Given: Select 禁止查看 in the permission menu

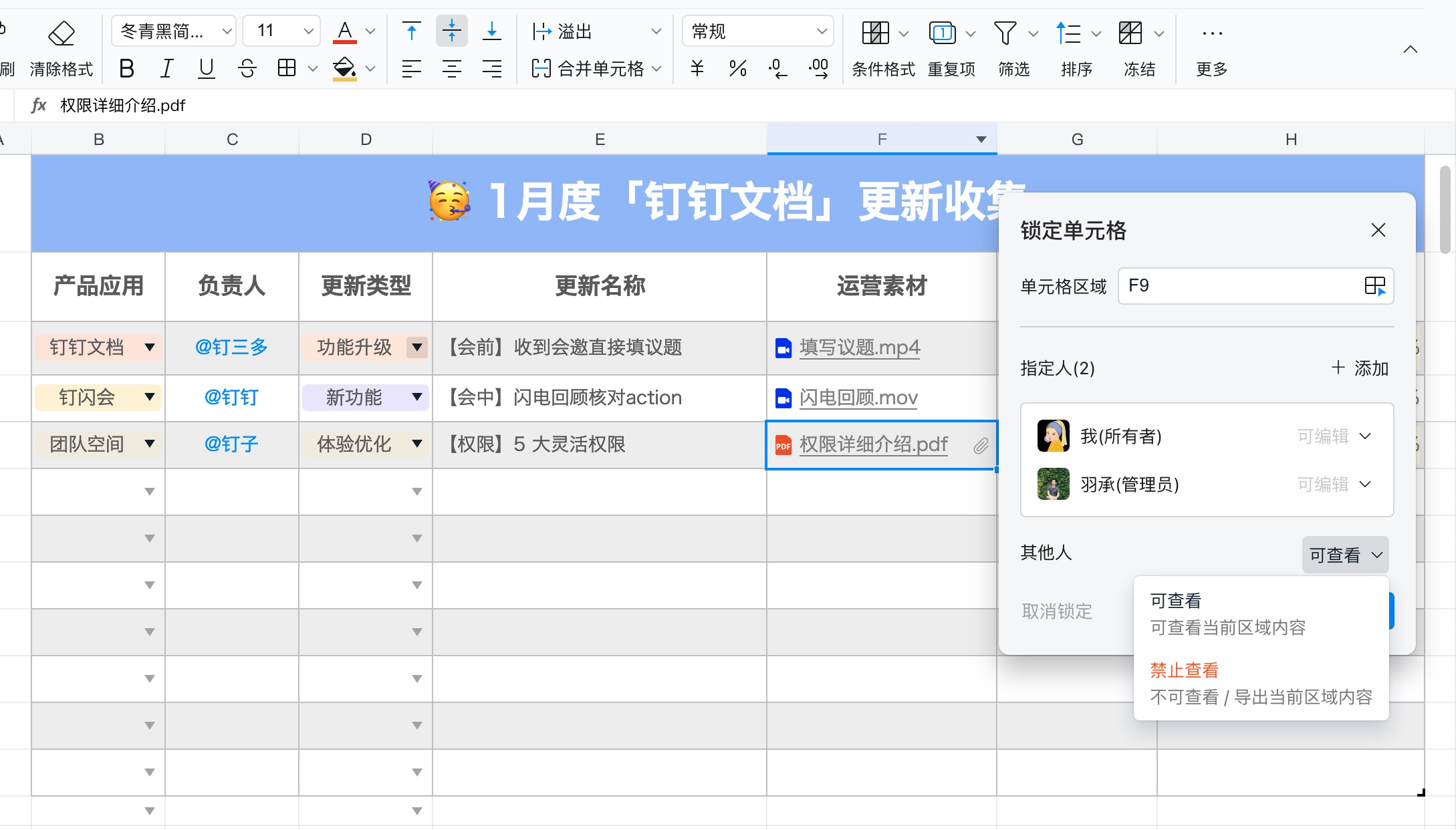Looking at the screenshot, I should (1183, 670).
